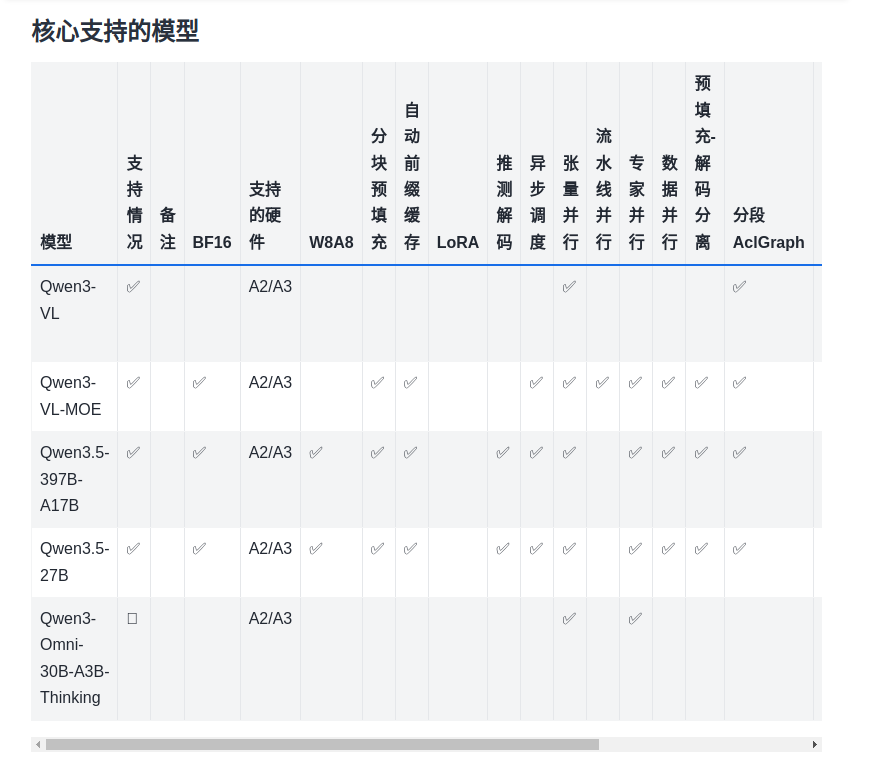Image resolution: width=876 pixels, height=765 pixels.
Task: Click Qwen3-VL 分段 AclGraph checkmark
Action: [739, 287]
